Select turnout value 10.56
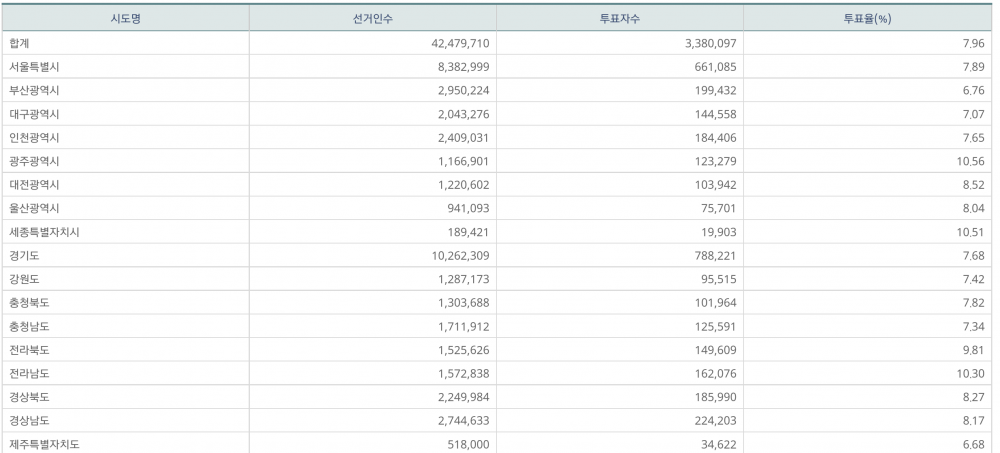This screenshot has height=453, width=1000. pyautogui.click(x=970, y=161)
